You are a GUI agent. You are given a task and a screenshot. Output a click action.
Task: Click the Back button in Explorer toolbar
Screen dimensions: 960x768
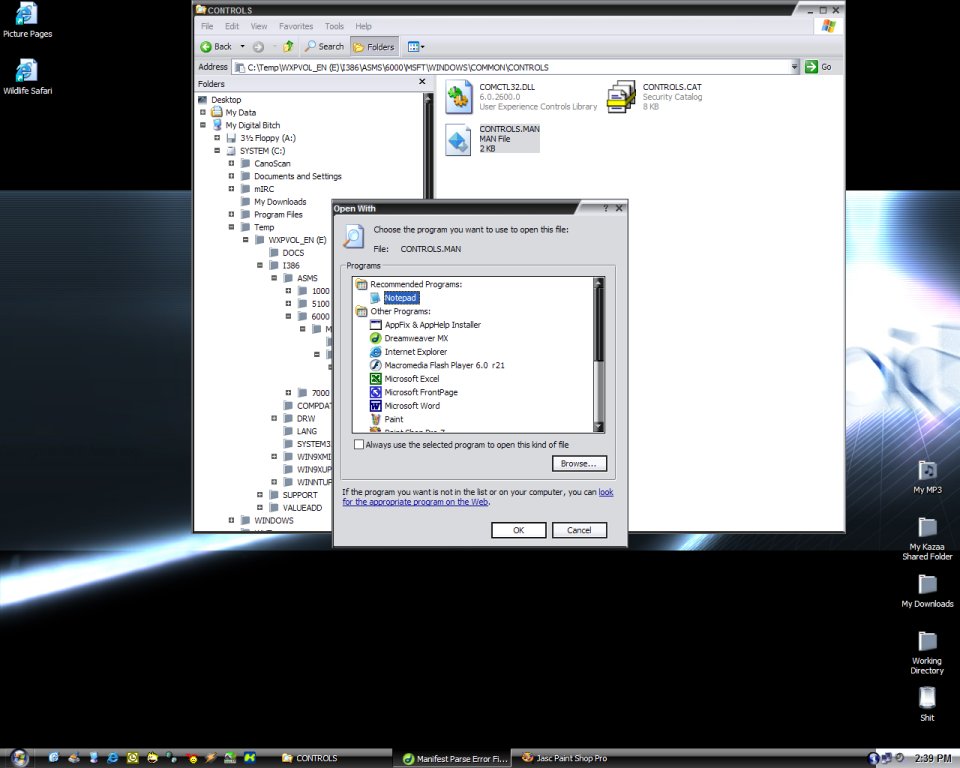[216, 47]
